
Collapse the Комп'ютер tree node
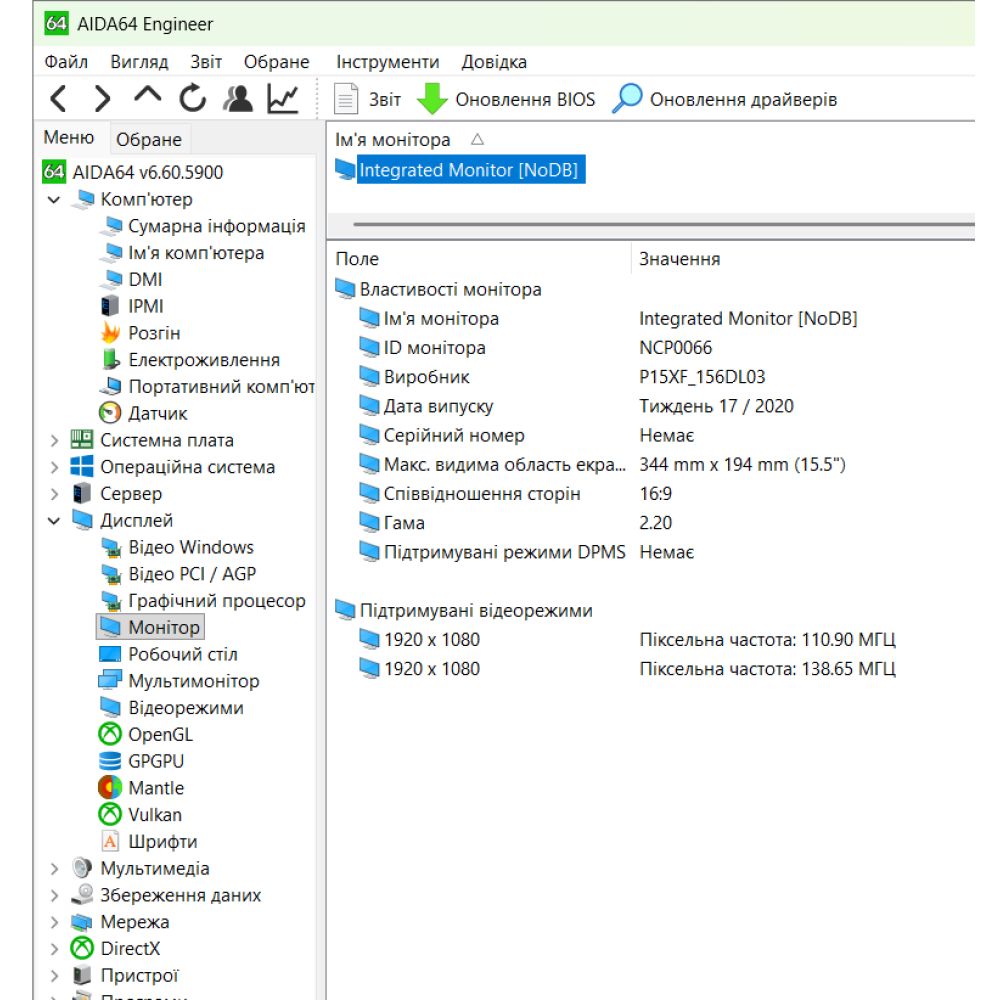coord(54,200)
